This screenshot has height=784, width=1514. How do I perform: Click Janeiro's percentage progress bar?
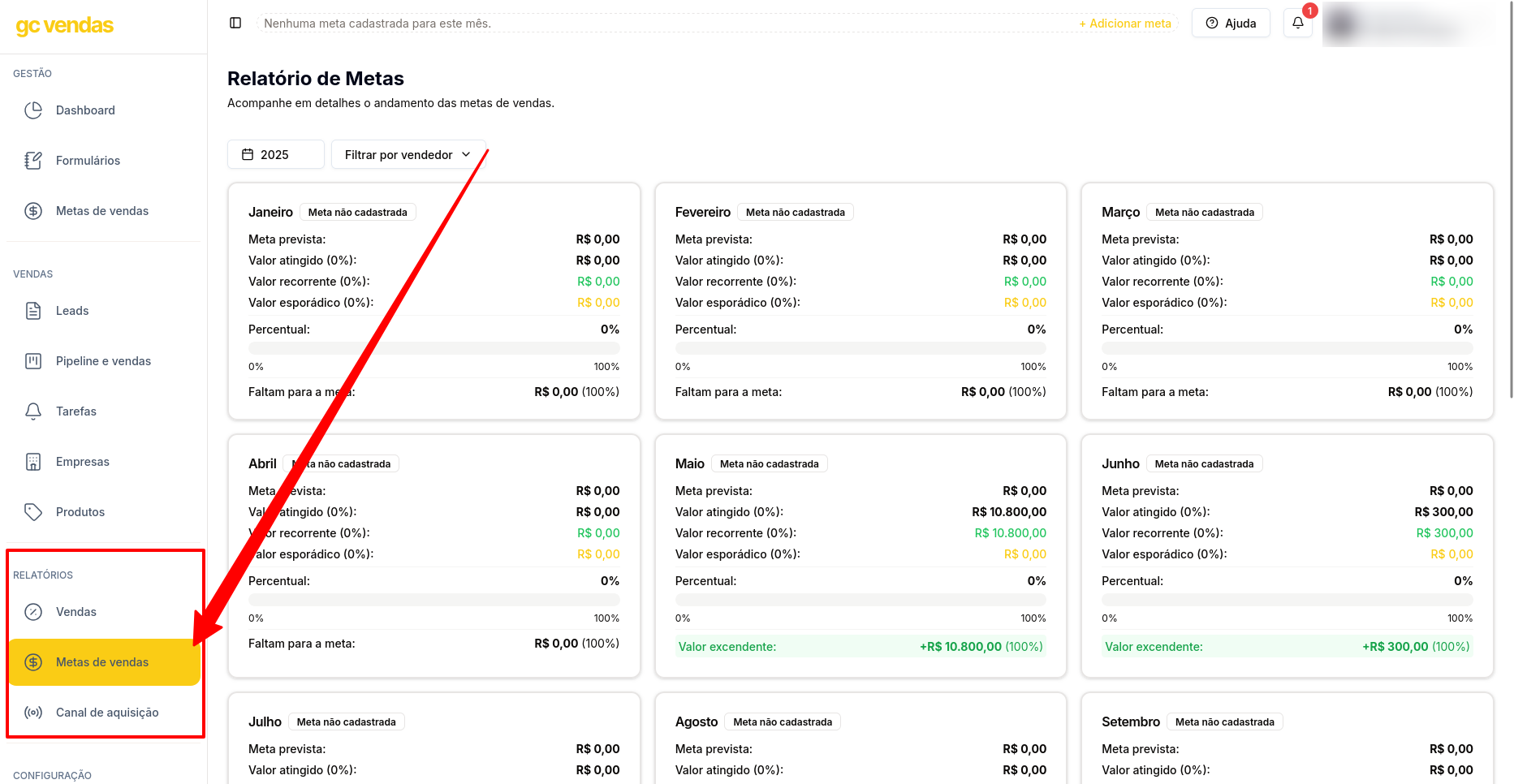tap(434, 347)
